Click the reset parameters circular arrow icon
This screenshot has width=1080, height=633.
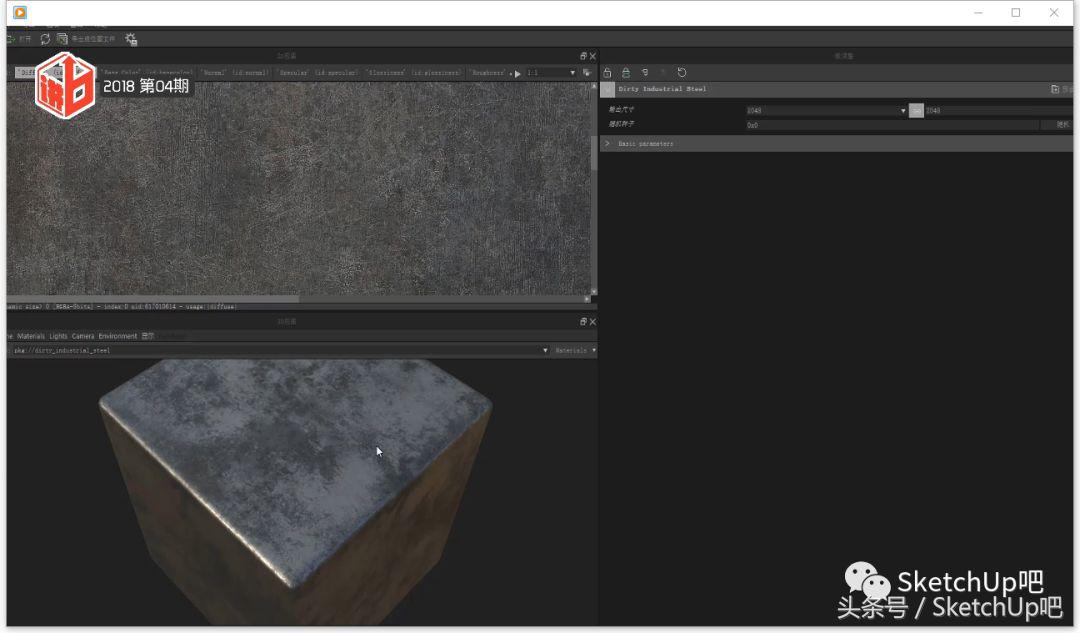[x=682, y=73]
